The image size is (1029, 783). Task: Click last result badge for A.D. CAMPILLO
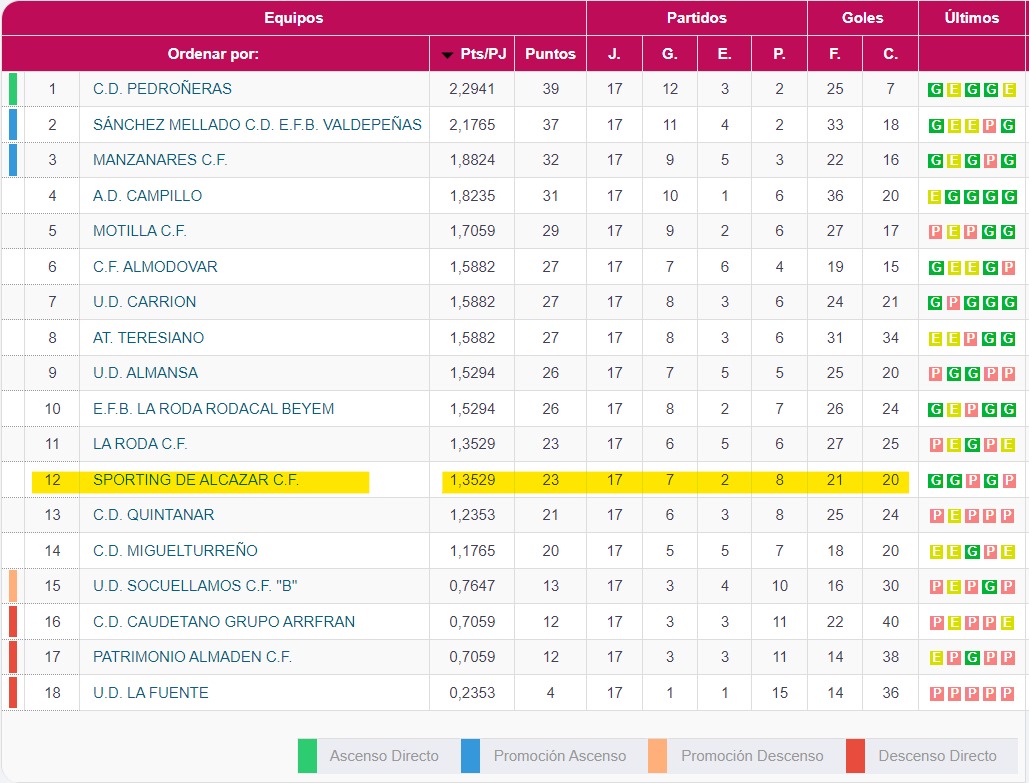pyautogui.click(x=1008, y=196)
